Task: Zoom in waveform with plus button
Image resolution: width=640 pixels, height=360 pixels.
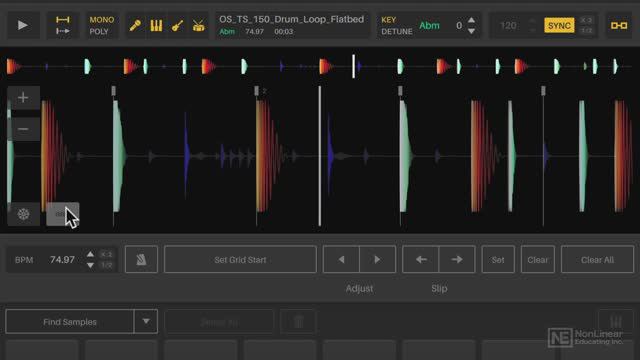Action: click(23, 98)
